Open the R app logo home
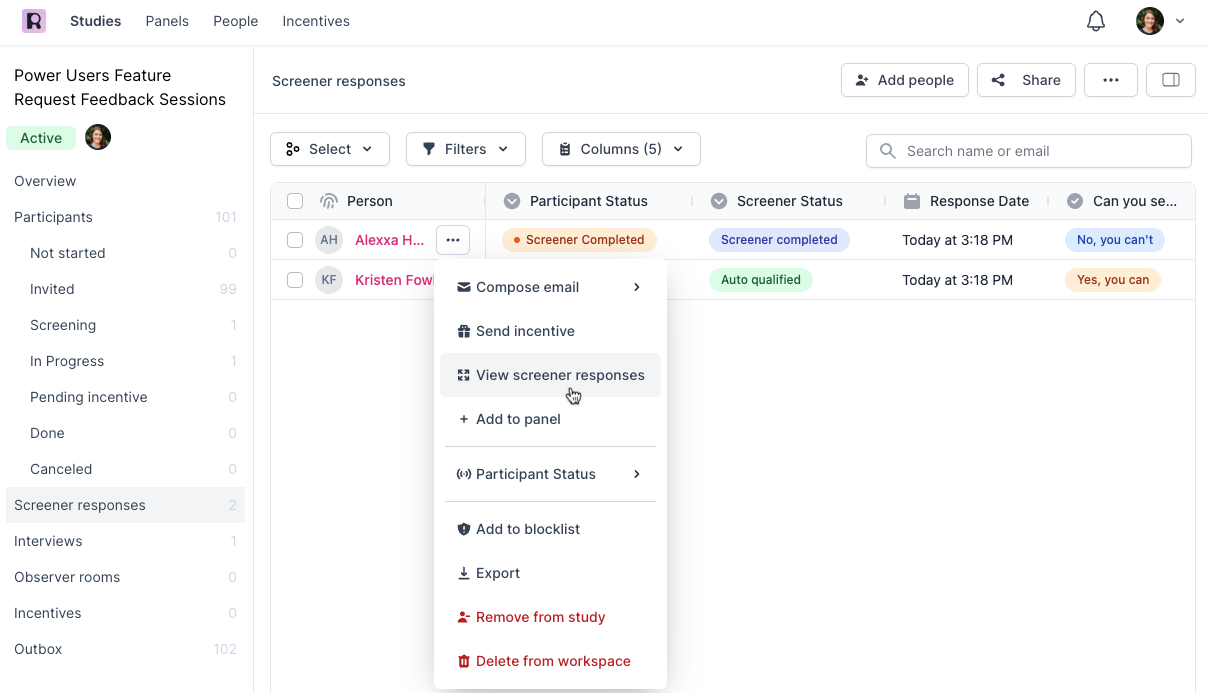This screenshot has width=1209, height=693. tap(34, 21)
